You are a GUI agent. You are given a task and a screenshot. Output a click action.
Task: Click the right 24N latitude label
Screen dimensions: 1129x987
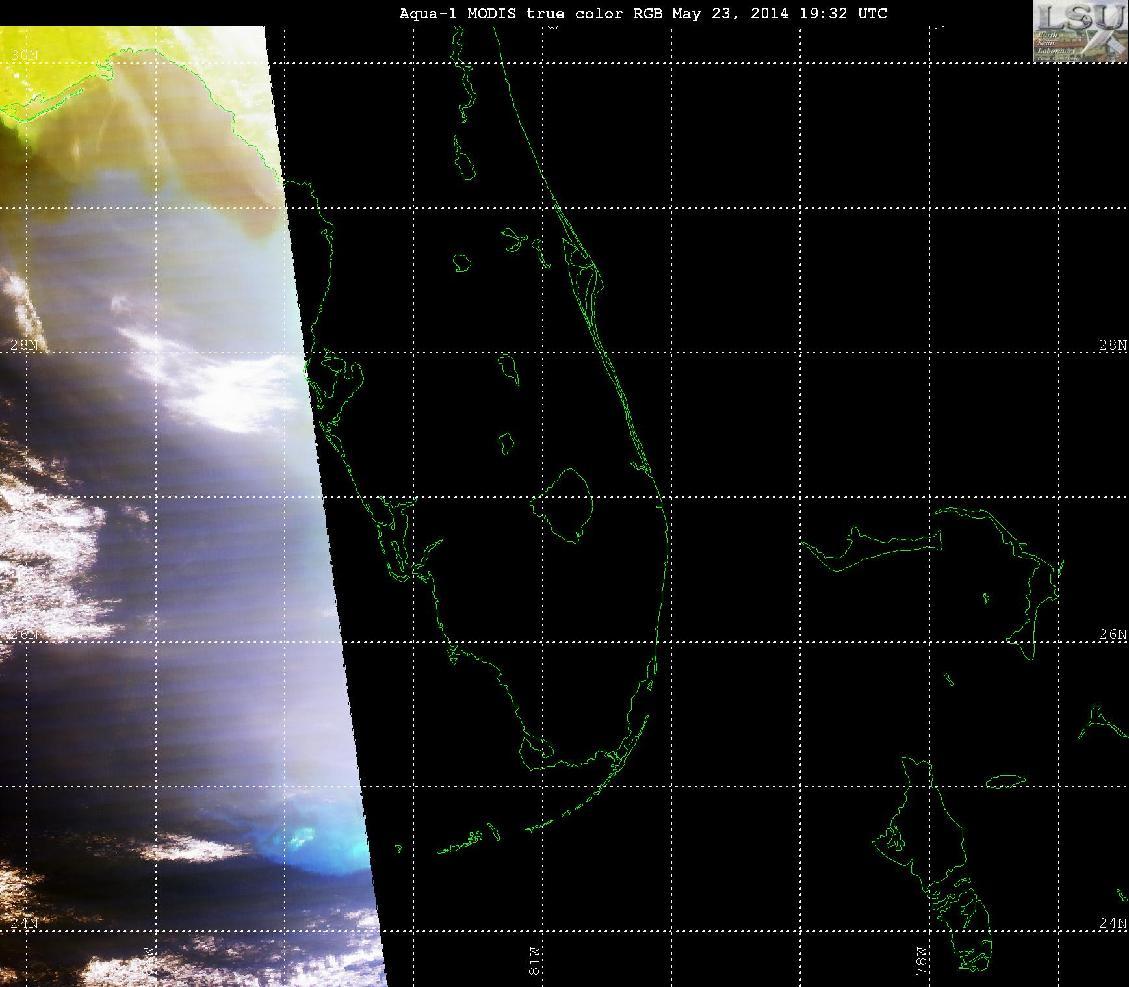coord(1112,924)
